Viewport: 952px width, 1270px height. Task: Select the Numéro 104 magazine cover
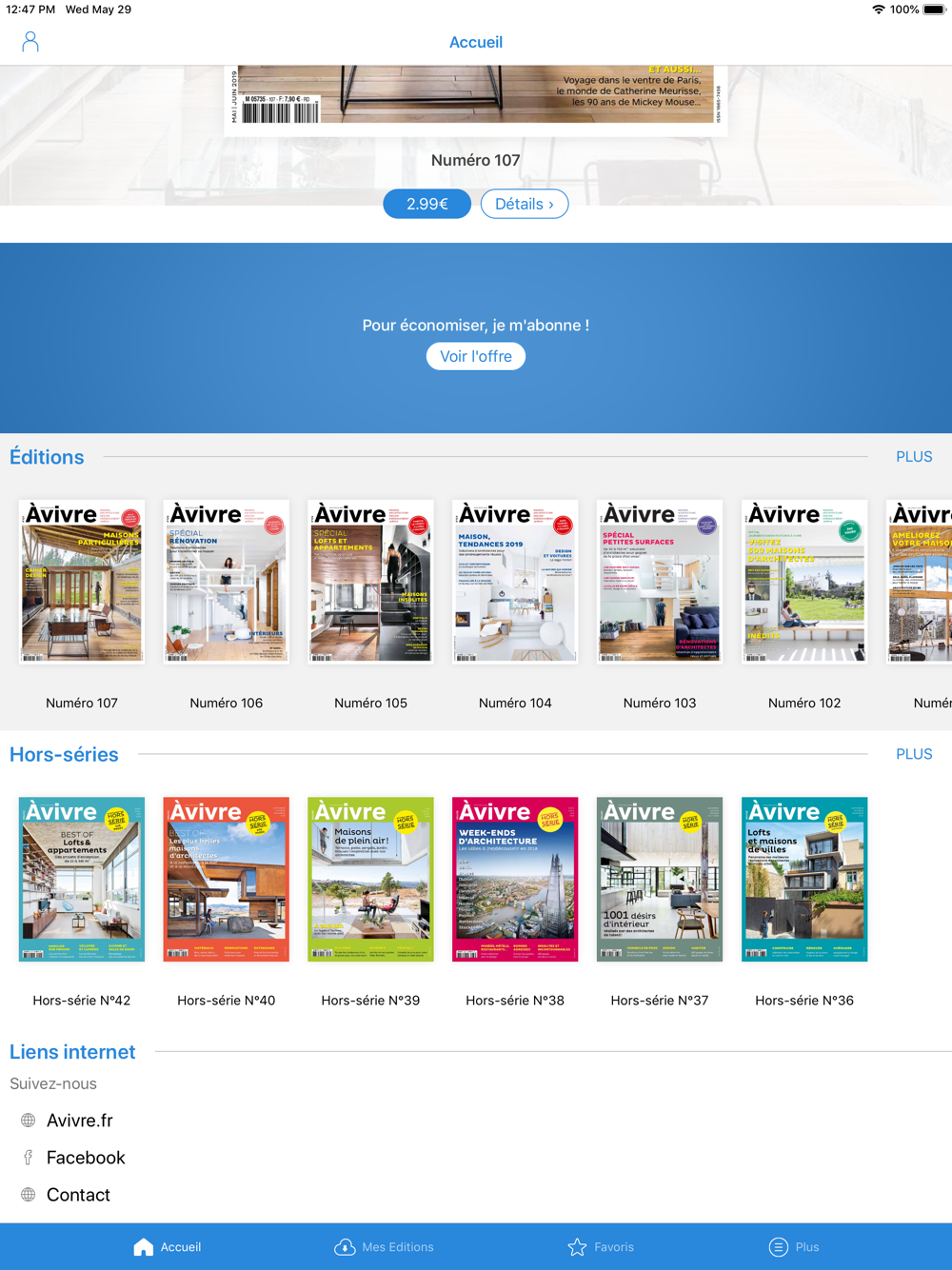pyautogui.click(x=515, y=581)
